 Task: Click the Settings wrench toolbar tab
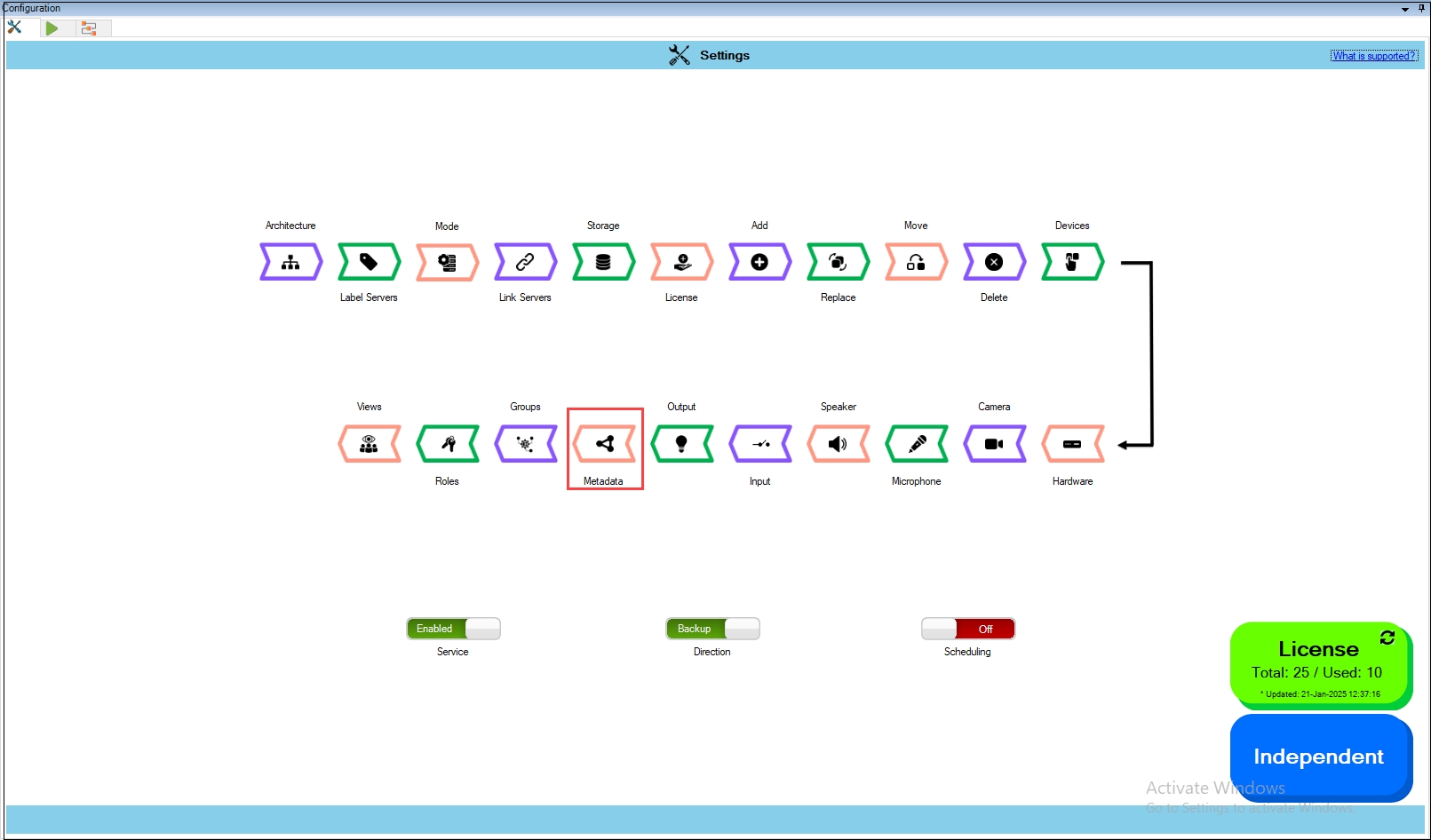[x=15, y=28]
